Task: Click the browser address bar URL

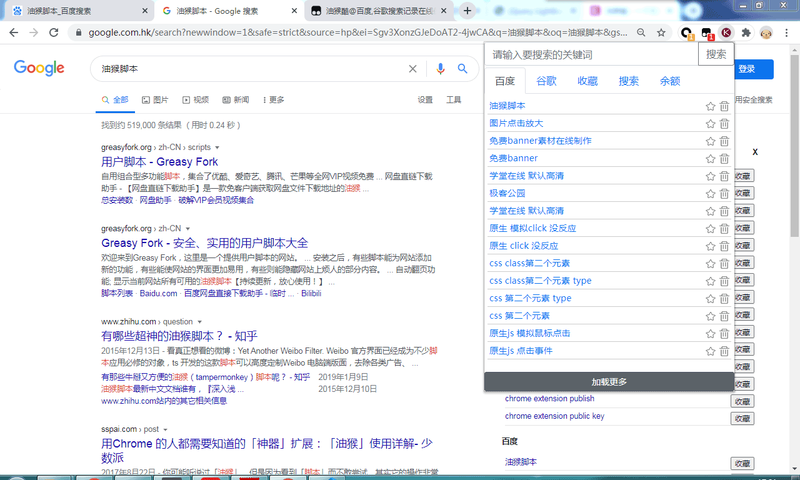Action: click(x=357, y=33)
